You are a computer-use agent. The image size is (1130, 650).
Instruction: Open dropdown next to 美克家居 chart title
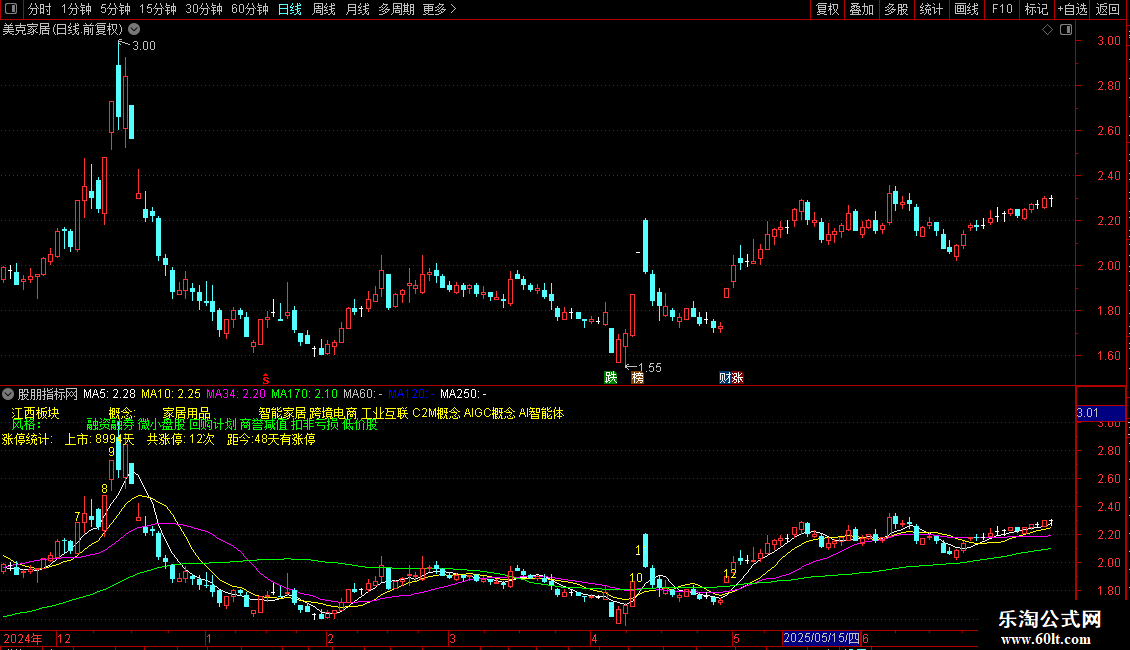(x=134, y=29)
